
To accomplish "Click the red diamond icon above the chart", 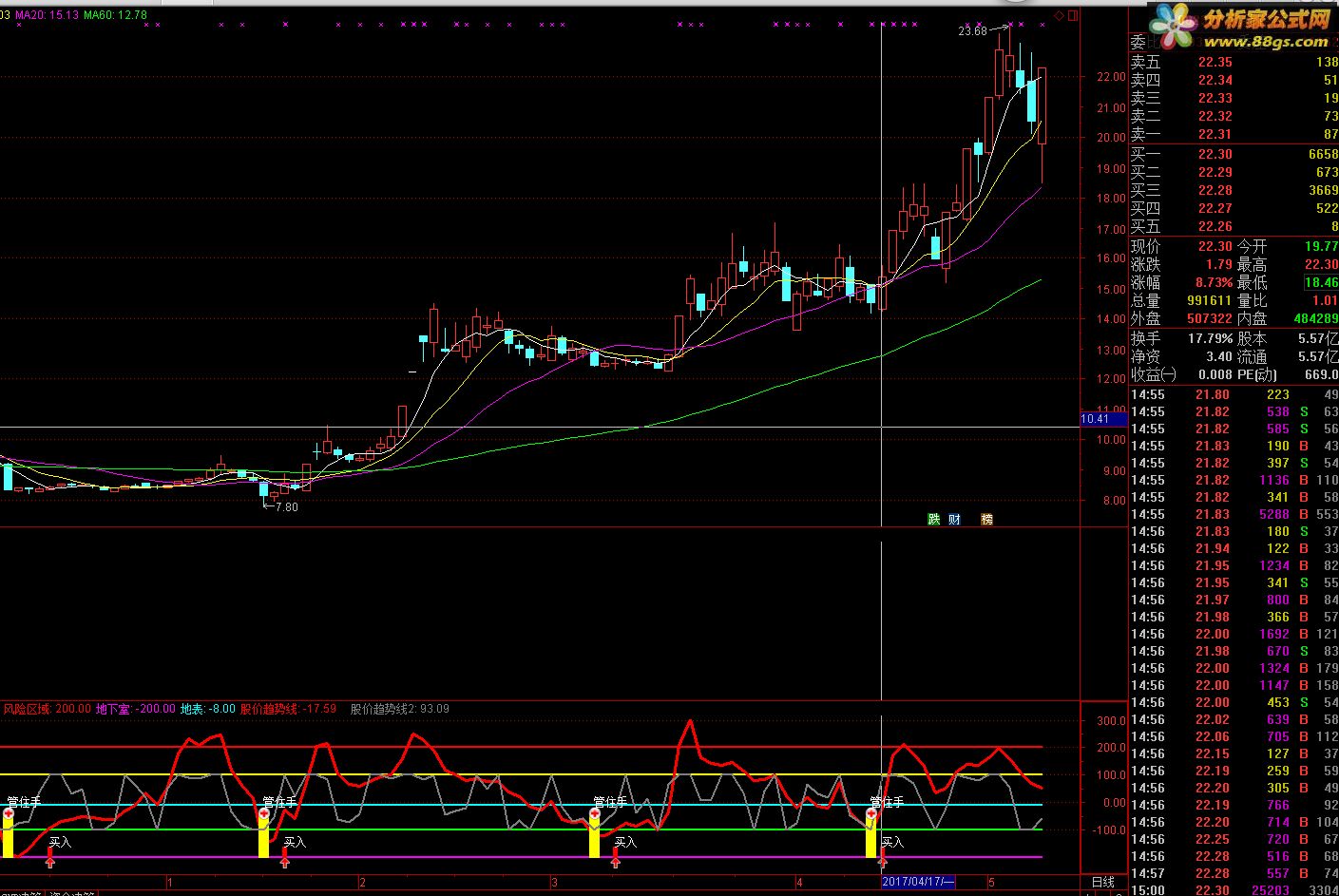I will coord(1060,14).
